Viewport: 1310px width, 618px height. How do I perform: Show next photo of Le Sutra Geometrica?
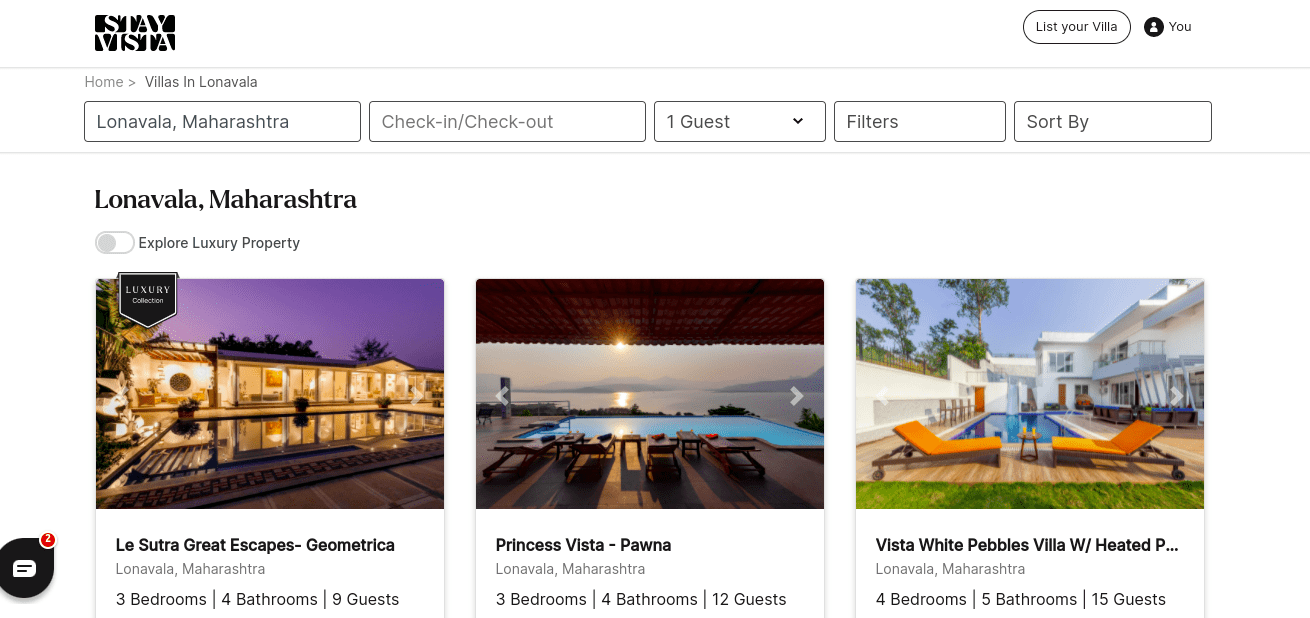[x=417, y=396]
